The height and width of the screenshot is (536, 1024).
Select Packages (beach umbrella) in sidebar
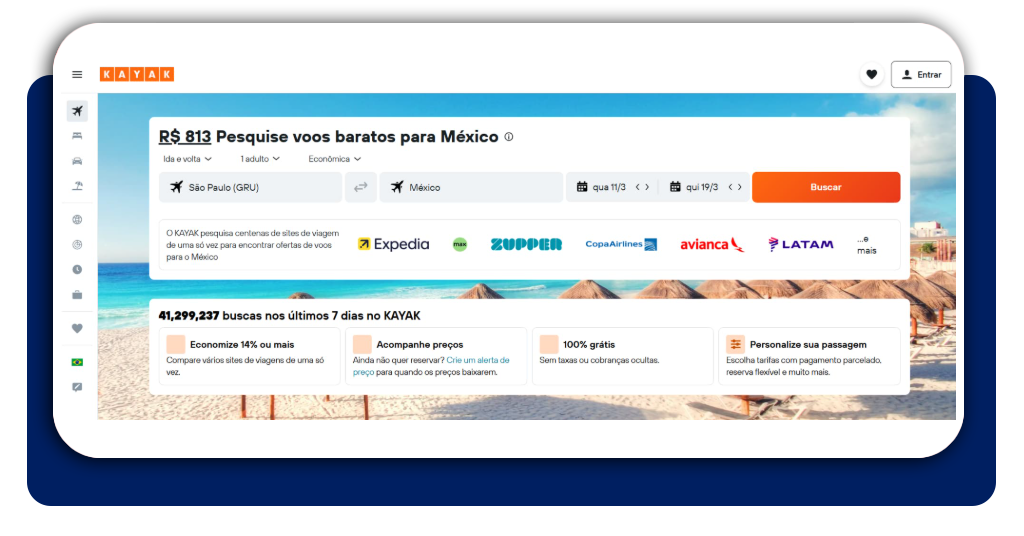click(x=77, y=186)
